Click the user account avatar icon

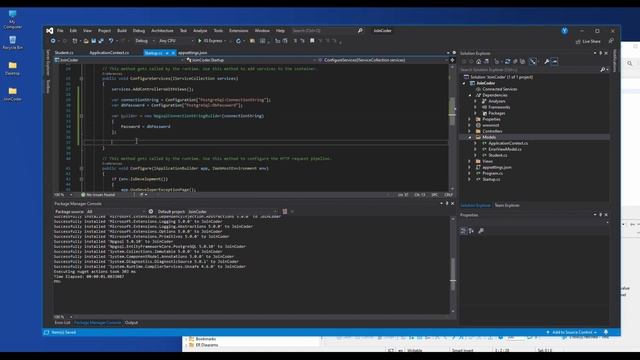(564, 31)
